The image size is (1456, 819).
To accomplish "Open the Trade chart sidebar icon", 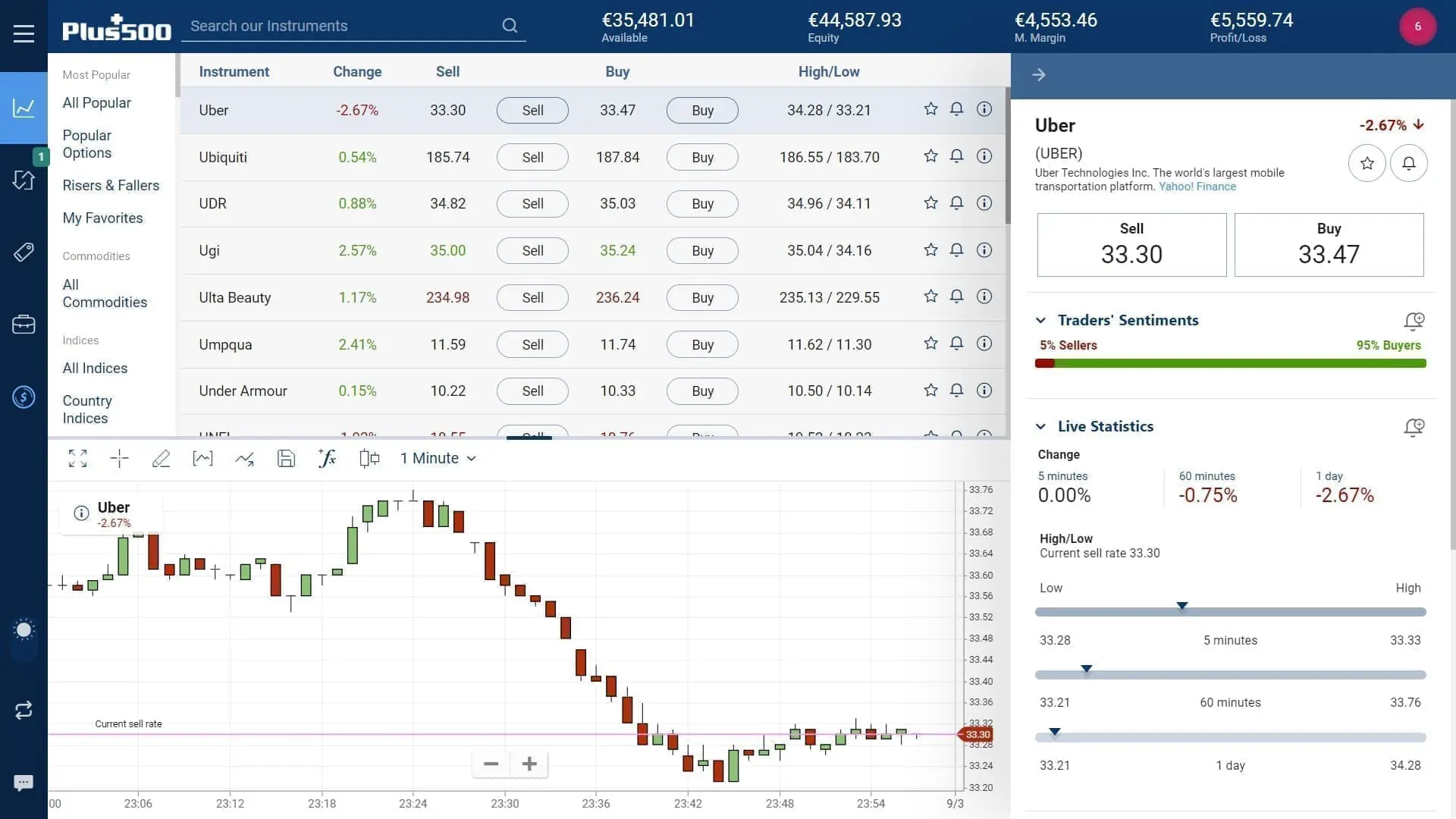I will coord(24,108).
